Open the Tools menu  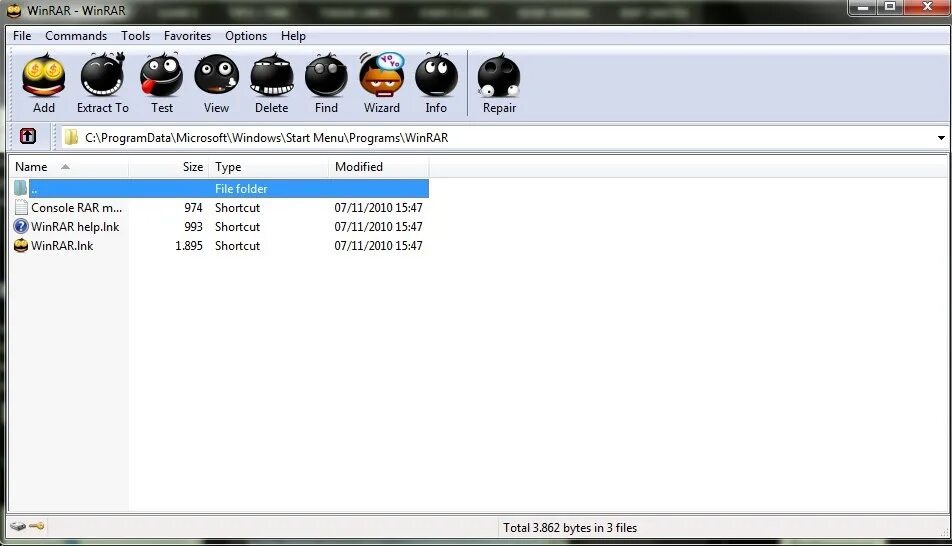point(135,36)
